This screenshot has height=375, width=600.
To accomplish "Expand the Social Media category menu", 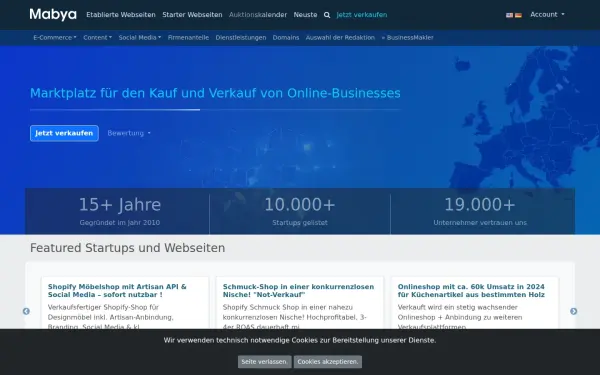I will pos(140,38).
